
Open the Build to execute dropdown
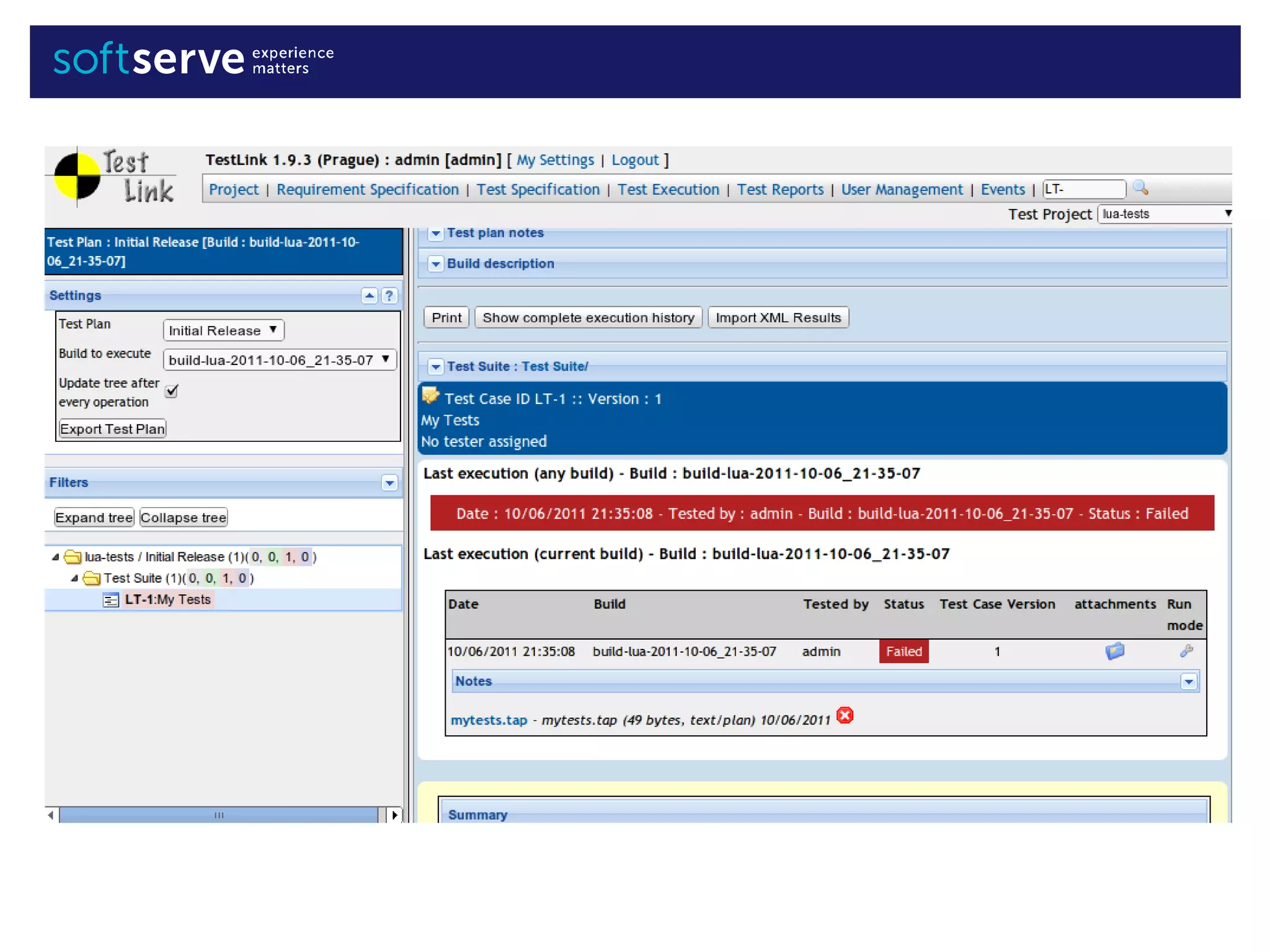pyautogui.click(x=279, y=360)
